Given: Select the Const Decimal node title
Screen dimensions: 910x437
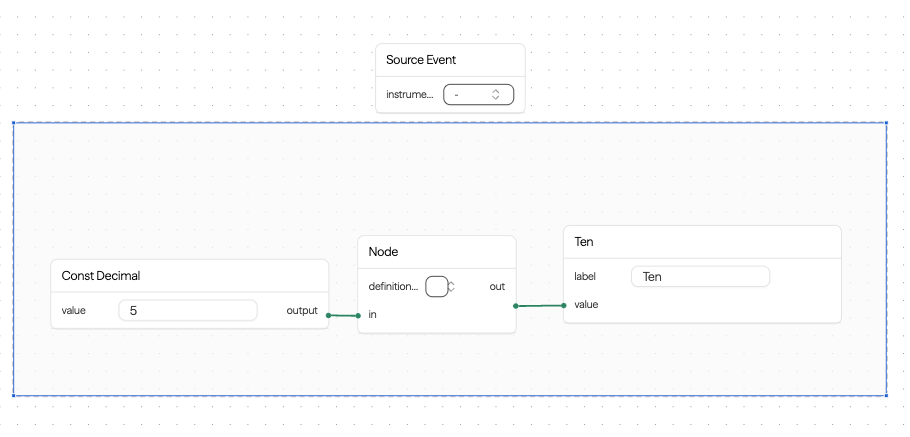Looking at the screenshot, I should (101, 276).
